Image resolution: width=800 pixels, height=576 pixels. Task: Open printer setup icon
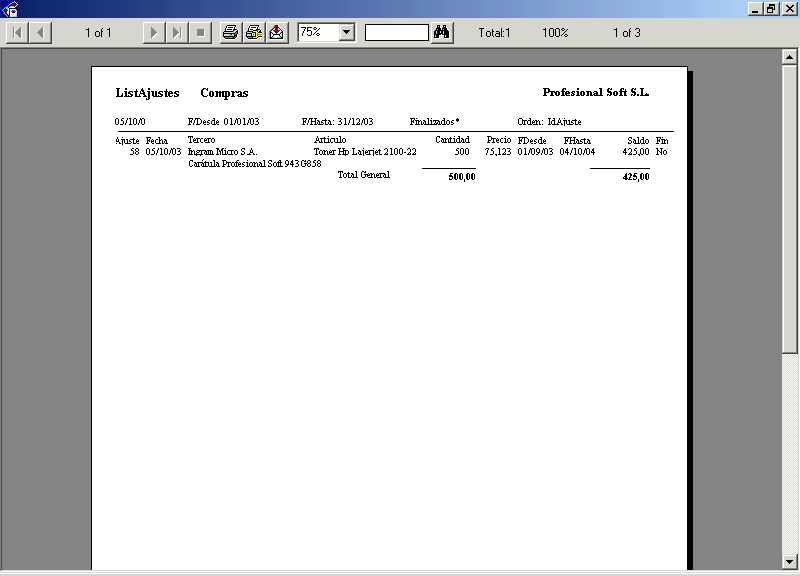tap(254, 33)
